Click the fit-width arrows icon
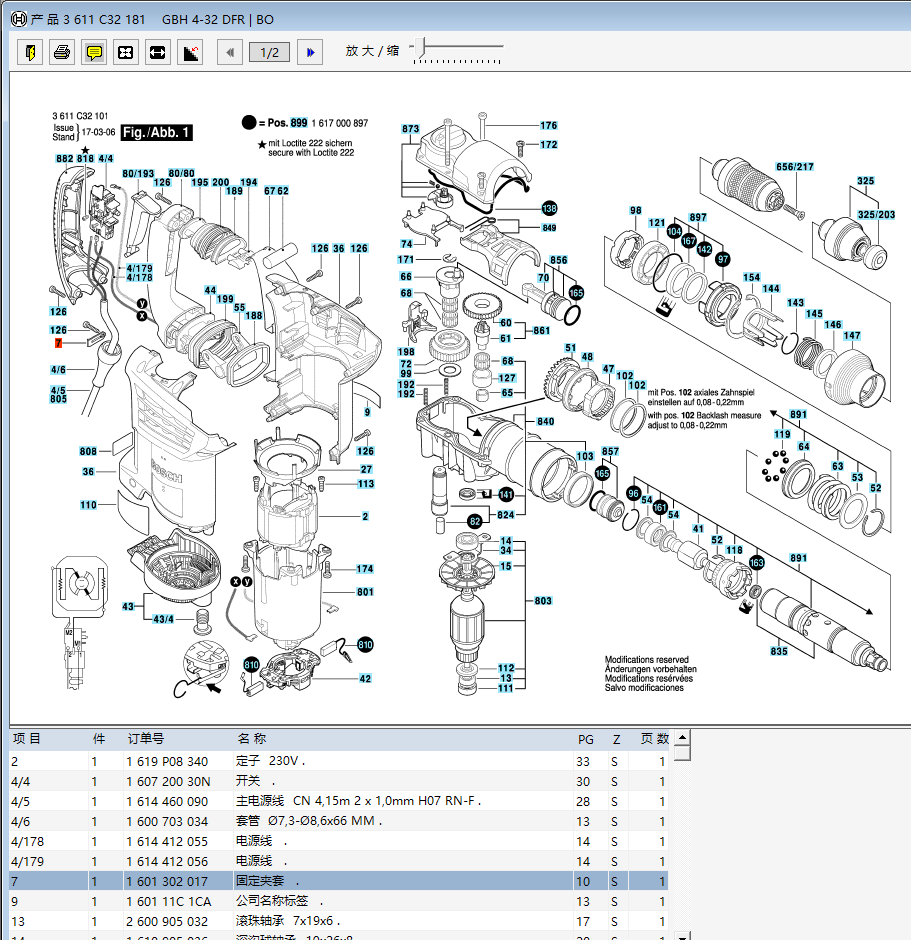The width and height of the screenshot is (911, 940). [x=158, y=53]
